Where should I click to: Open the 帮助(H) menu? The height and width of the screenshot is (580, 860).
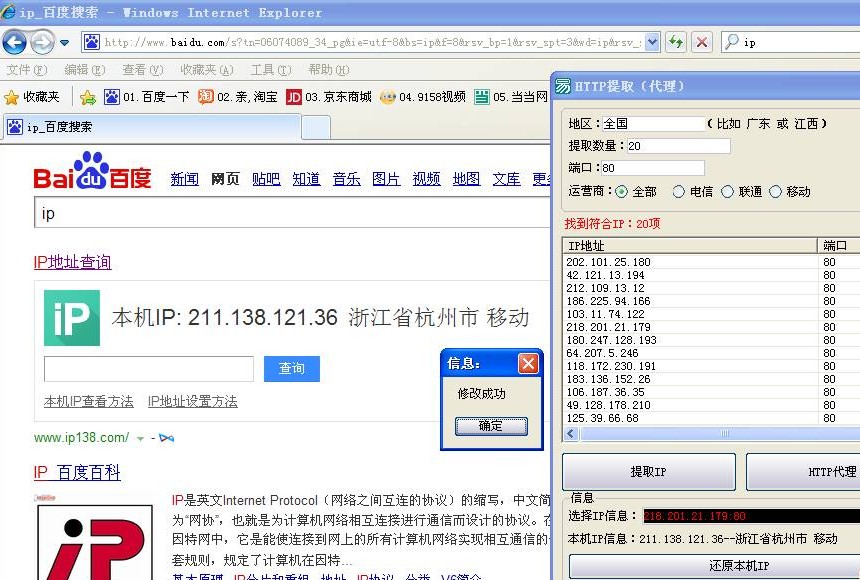[329, 70]
